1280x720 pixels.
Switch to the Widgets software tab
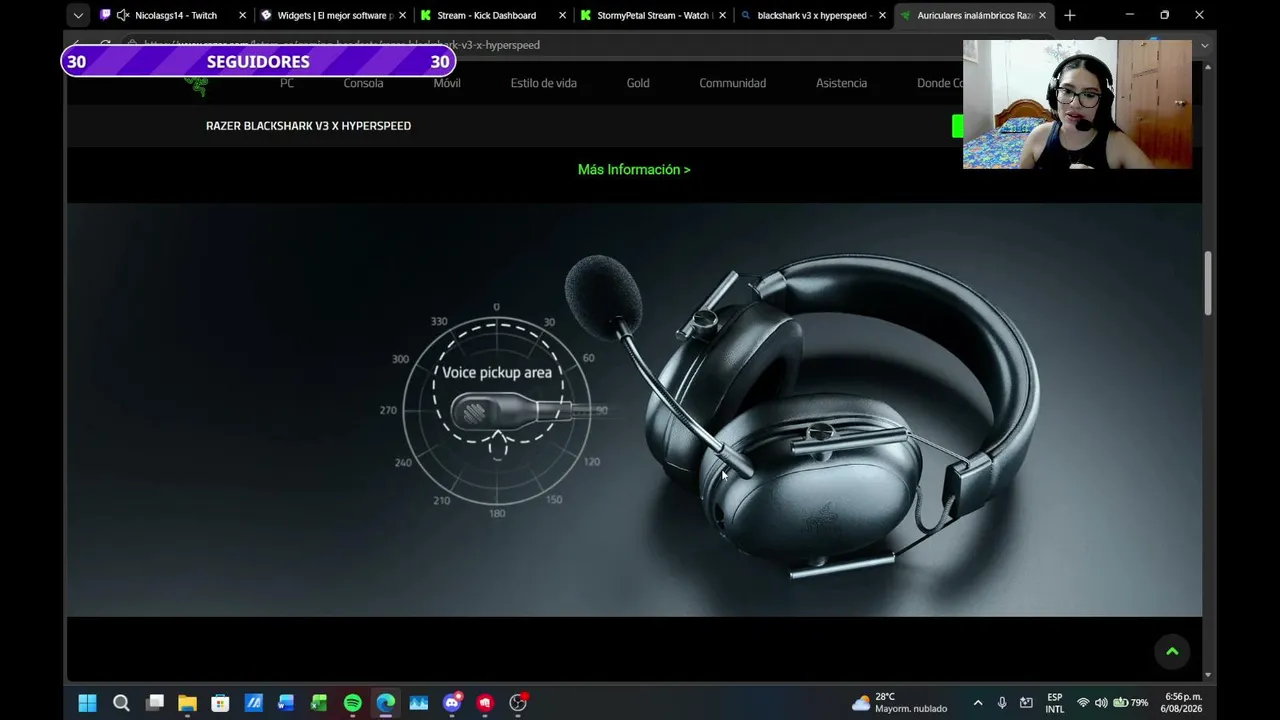335,16
